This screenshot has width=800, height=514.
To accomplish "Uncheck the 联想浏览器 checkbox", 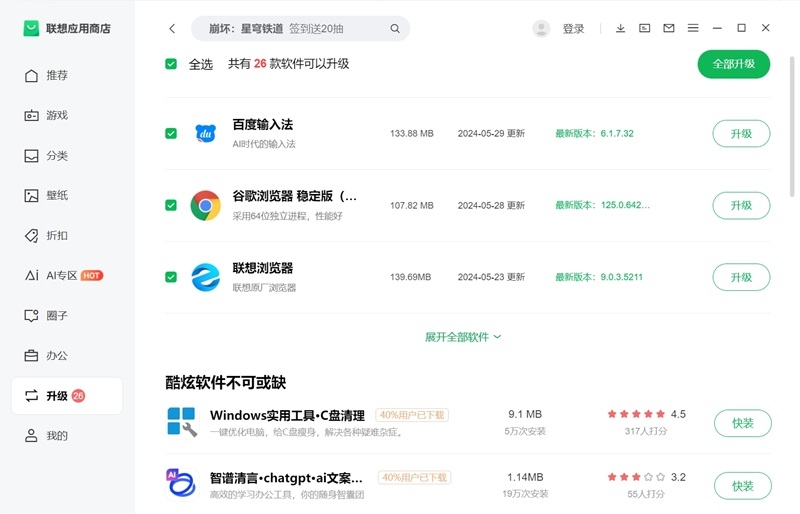I will pyautogui.click(x=171, y=277).
